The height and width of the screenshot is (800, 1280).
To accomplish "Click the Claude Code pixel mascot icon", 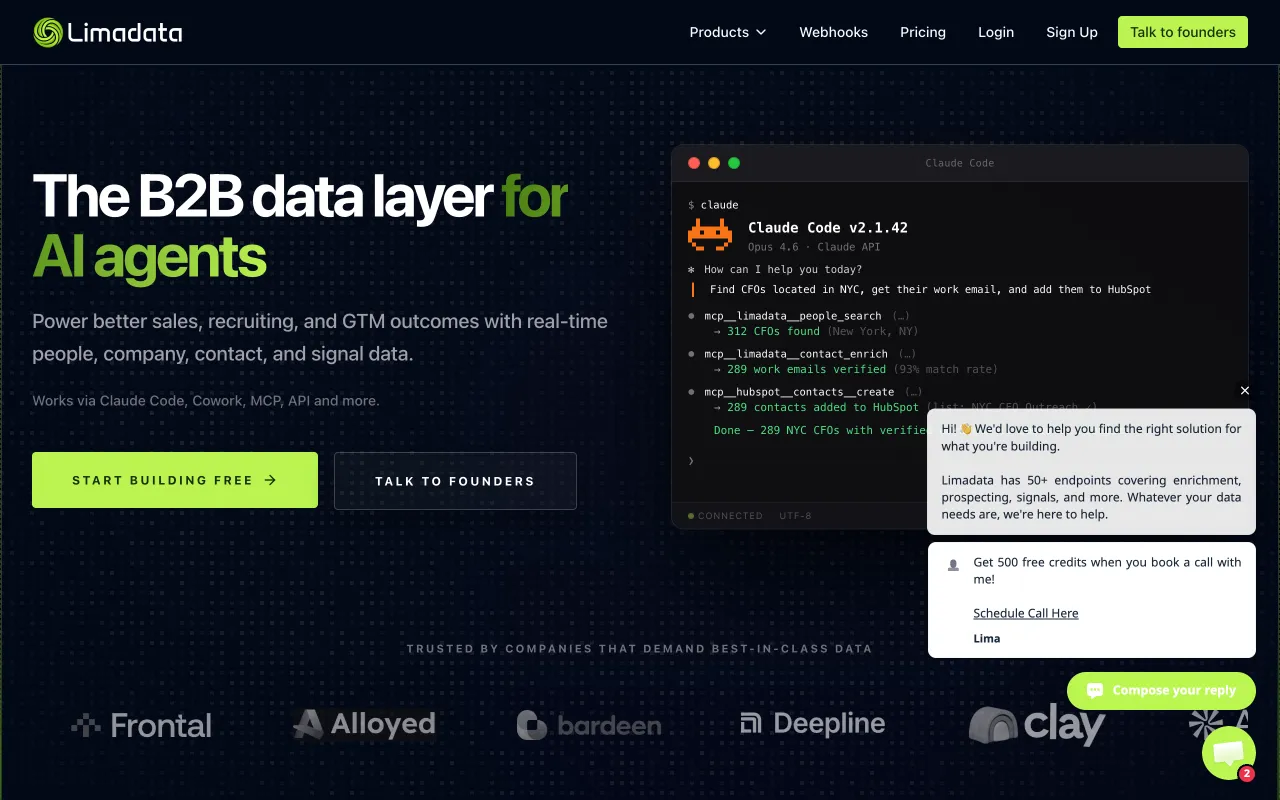I will [x=710, y=235].
